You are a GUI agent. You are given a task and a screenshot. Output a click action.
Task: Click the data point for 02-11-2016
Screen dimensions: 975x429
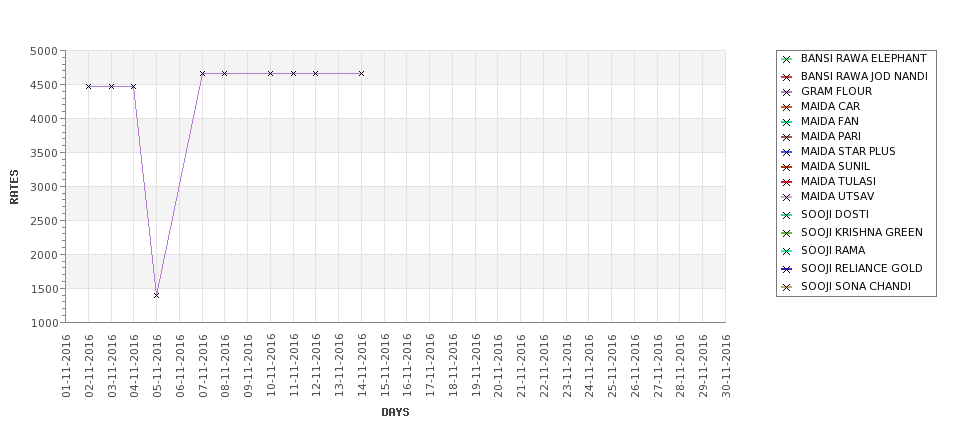click(x=88, y=86)
